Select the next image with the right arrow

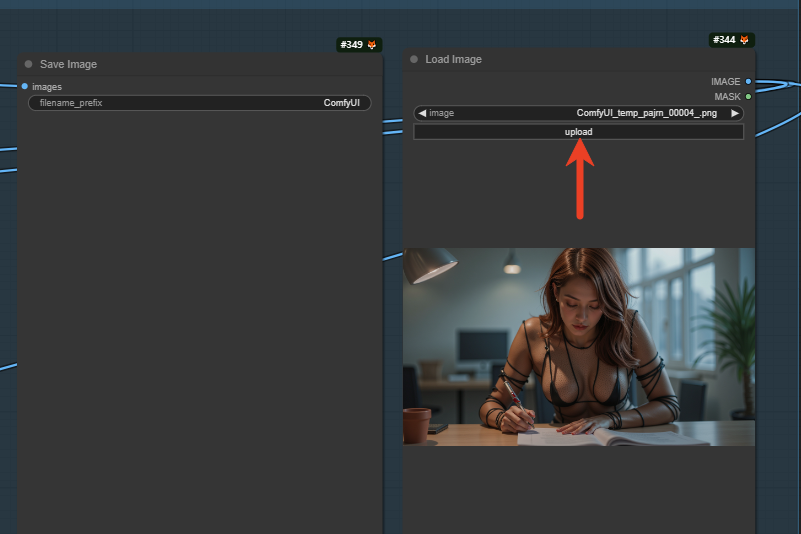point(735,113)
